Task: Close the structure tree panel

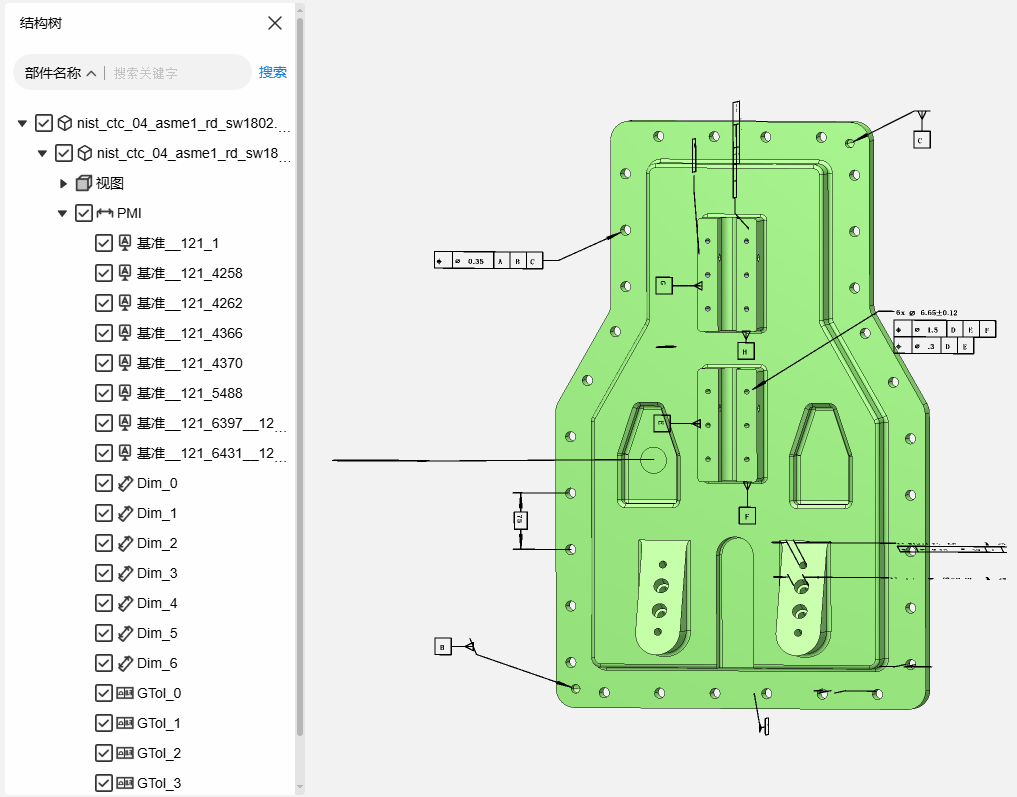Action: [275, 23]
